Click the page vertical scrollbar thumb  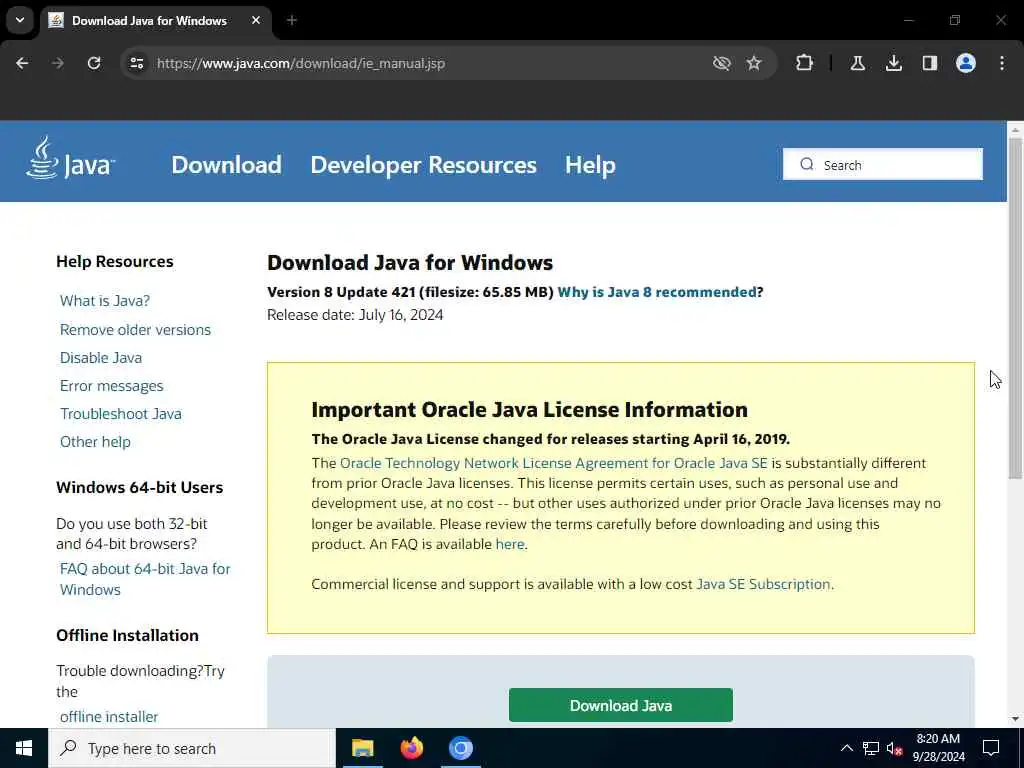click(x=1015, y=307)
